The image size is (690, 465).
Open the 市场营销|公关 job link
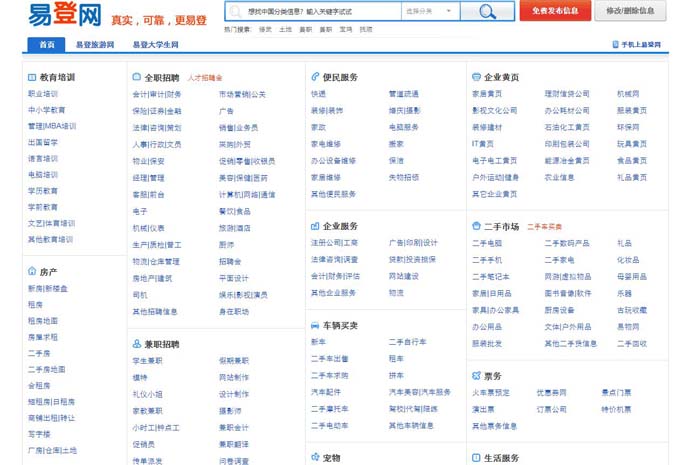[242, 95]
